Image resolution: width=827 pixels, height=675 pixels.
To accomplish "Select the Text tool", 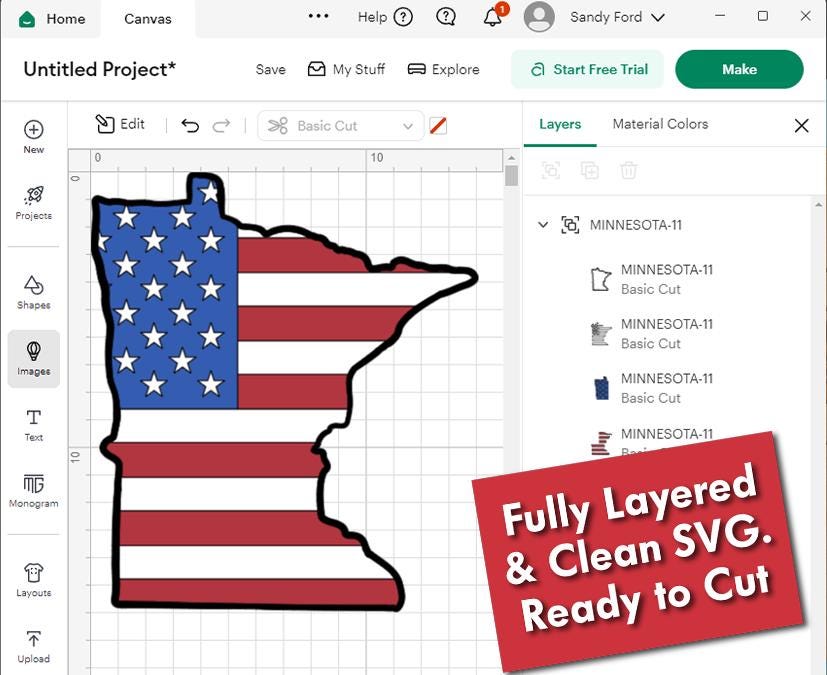I will click(34, 425).
